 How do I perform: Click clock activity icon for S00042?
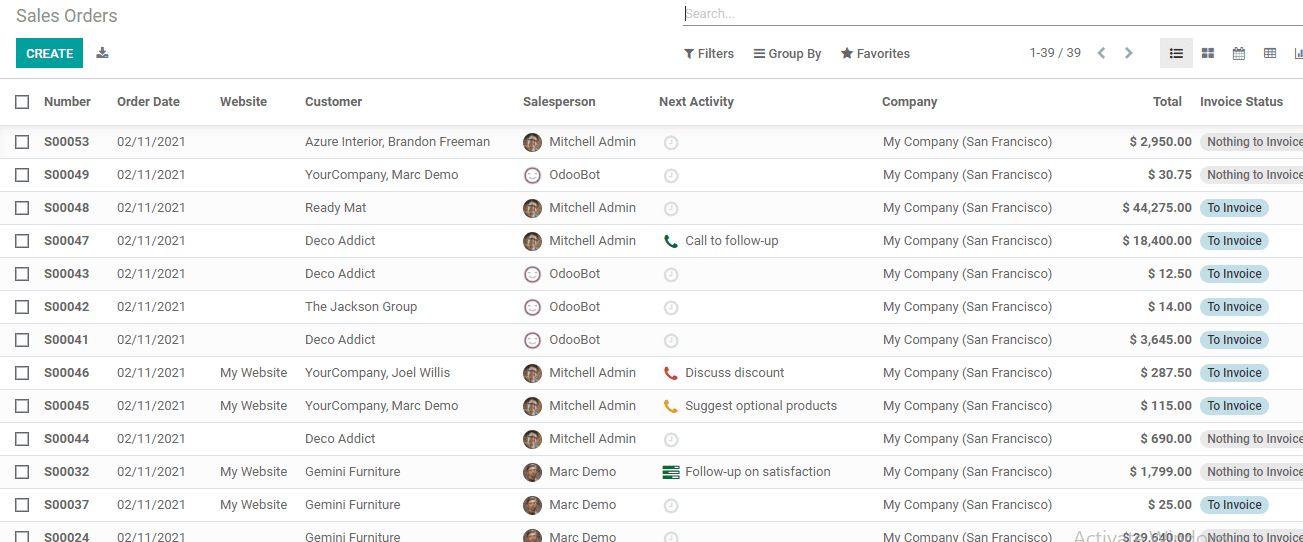coord(671,308)
